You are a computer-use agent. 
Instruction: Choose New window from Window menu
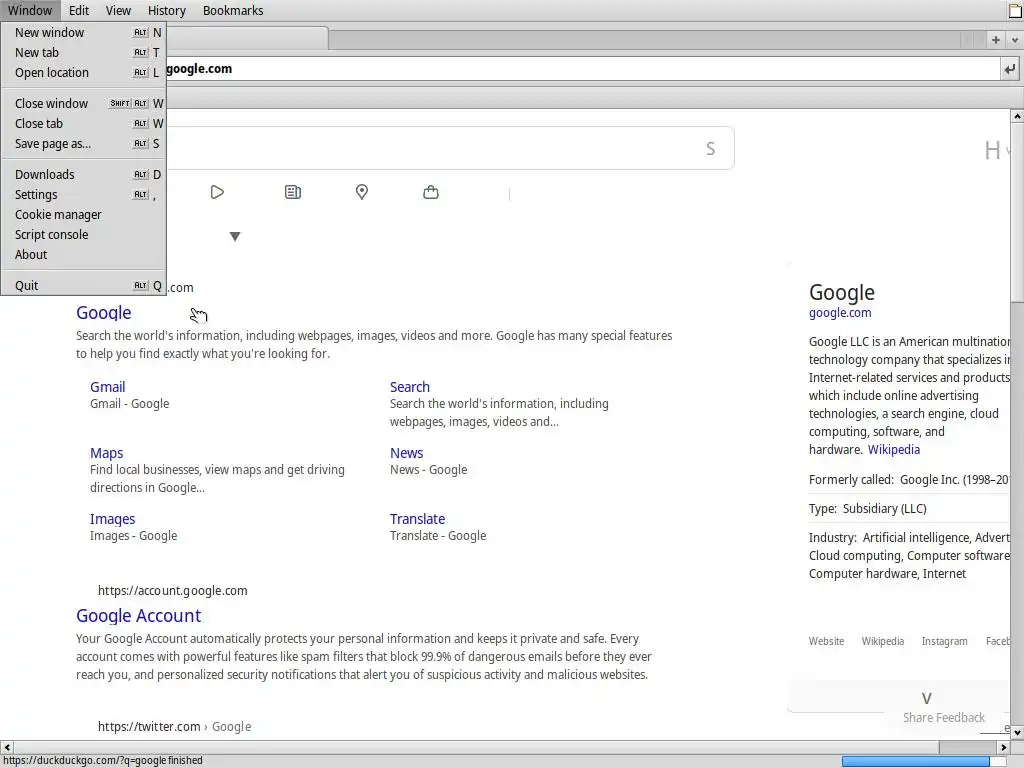point(84,32)
